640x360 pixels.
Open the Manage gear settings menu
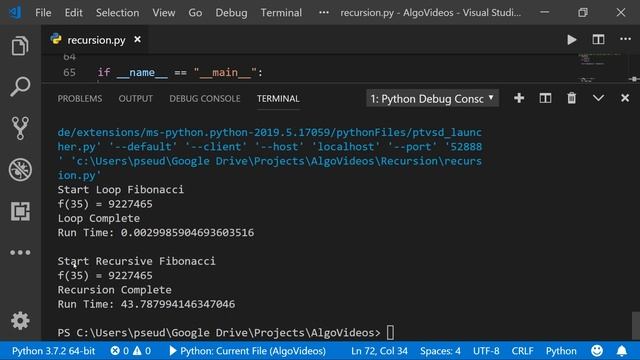pyautogui.click(x=20, y=321)
